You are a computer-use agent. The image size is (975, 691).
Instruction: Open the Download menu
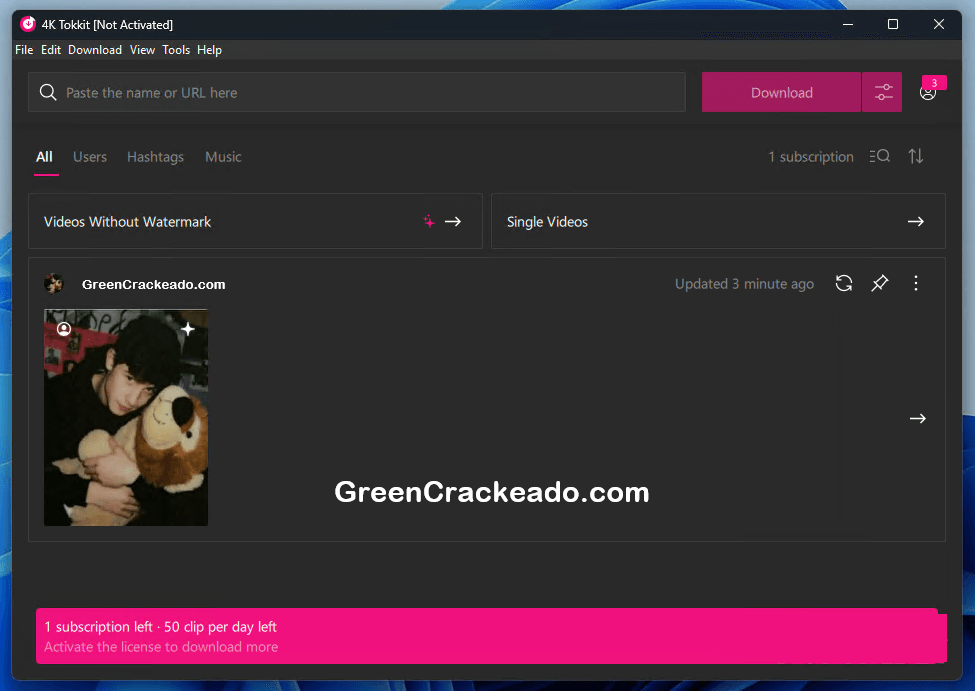[x=94, y=49]
